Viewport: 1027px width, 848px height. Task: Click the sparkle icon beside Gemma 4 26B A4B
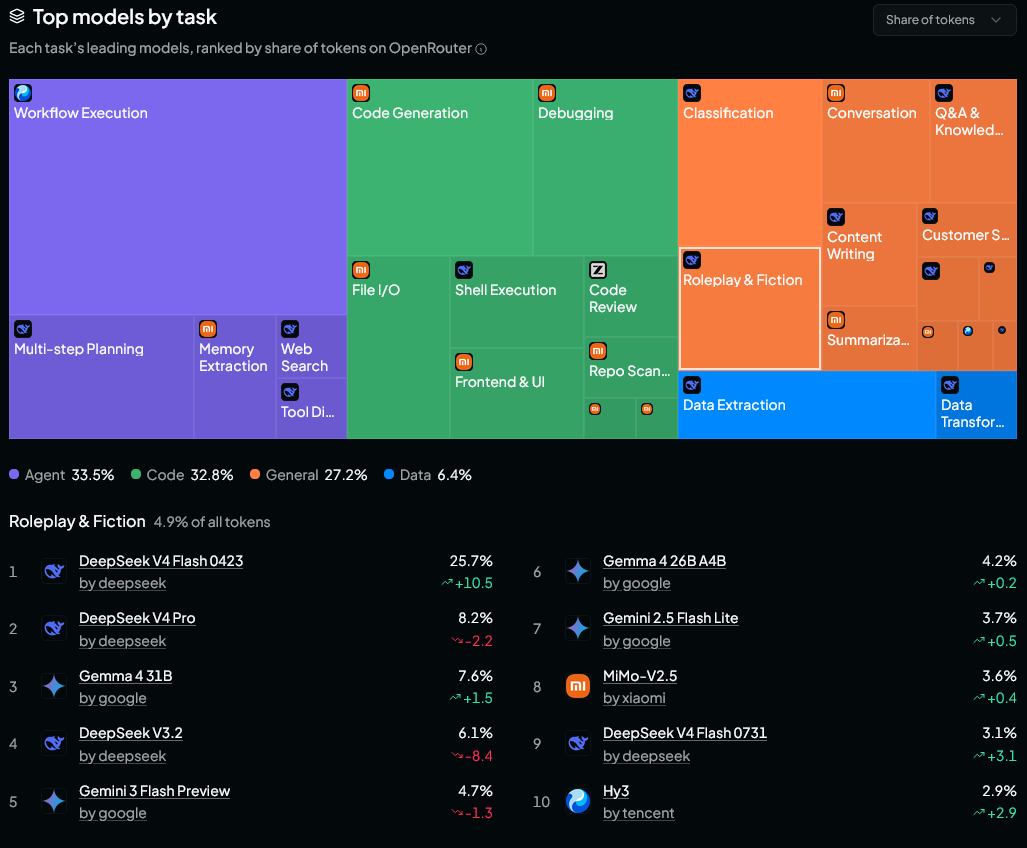[578, 571]
